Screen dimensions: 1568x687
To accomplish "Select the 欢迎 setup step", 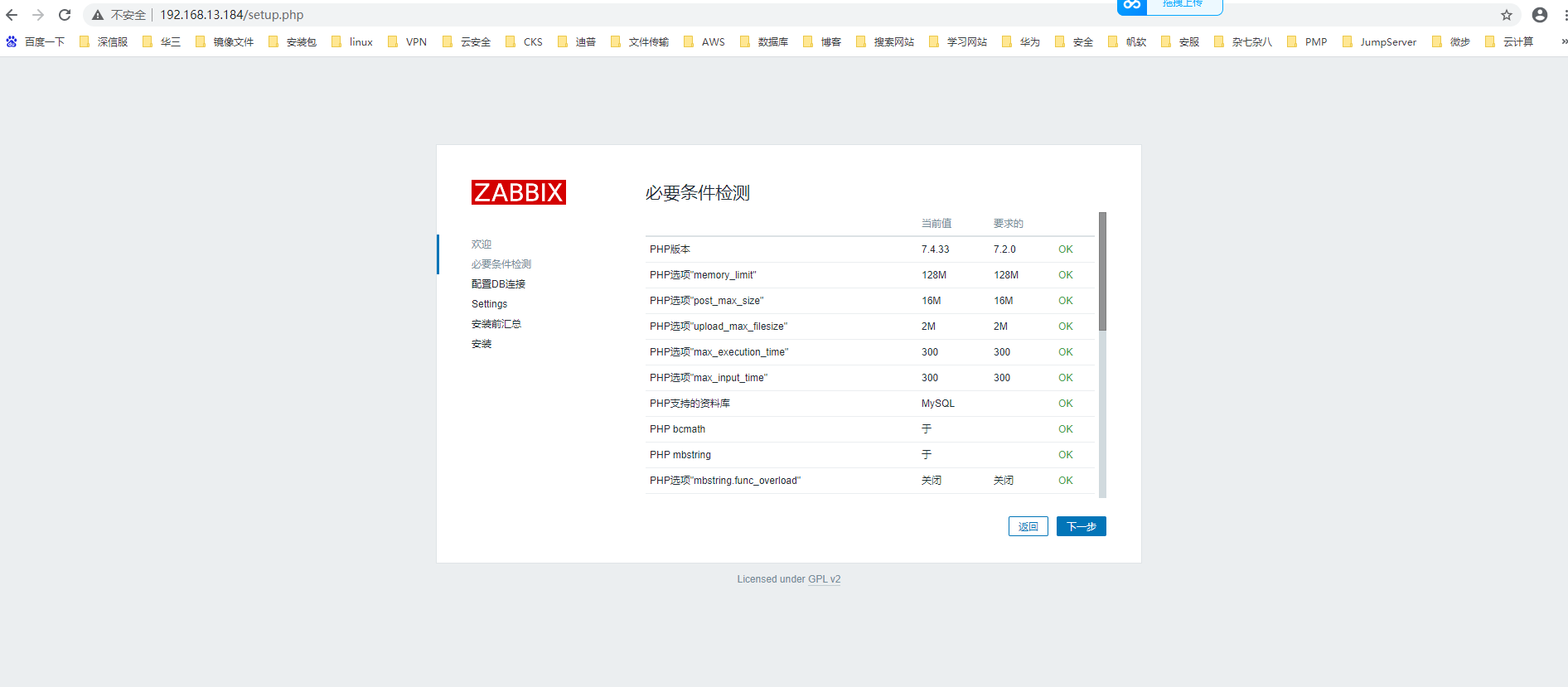I will (482, 244).
